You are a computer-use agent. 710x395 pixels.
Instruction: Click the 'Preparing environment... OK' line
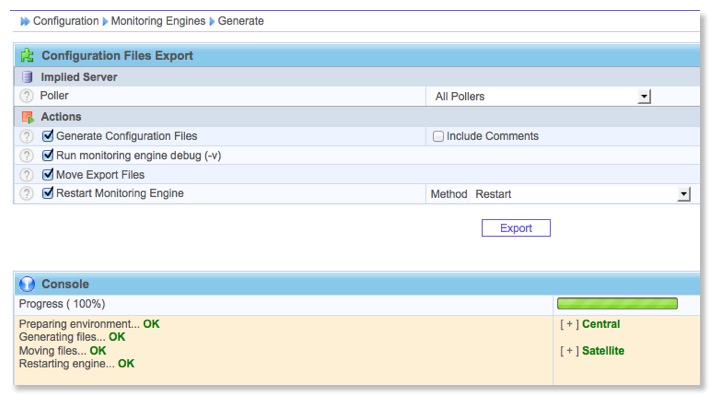[89, 324]
